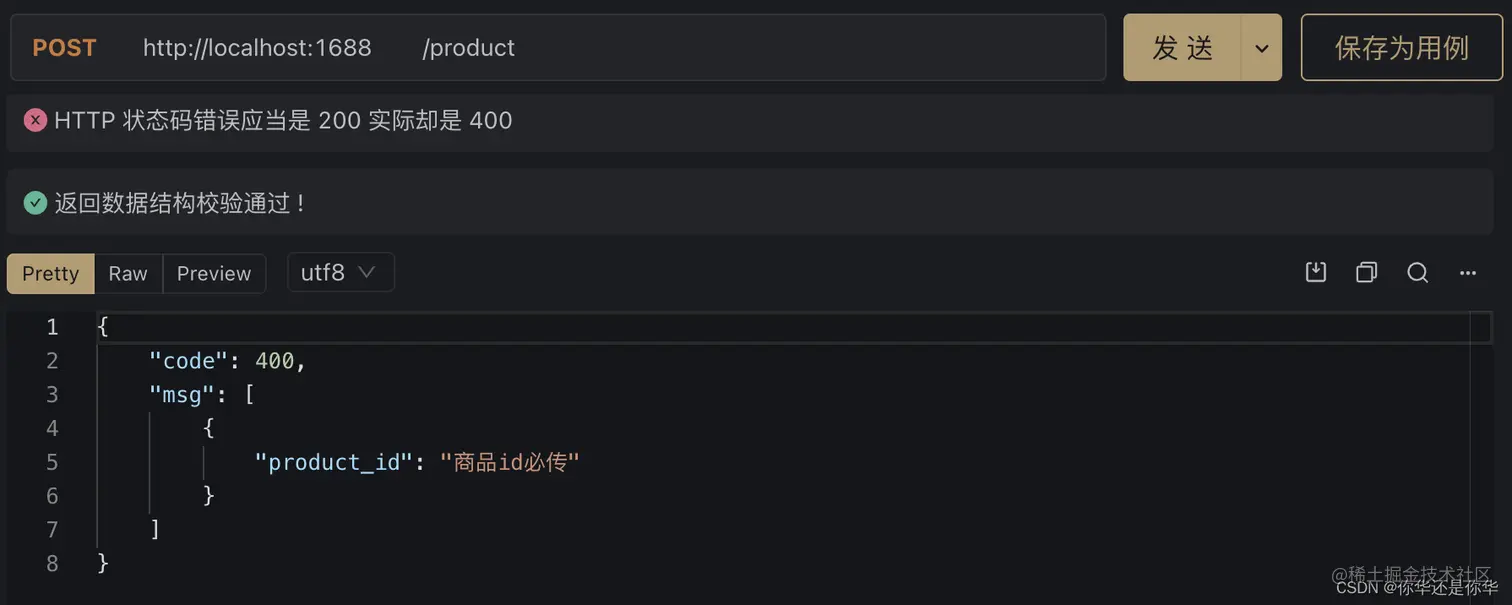Click the red error icon for HTTP status

[x=35, y=121]
